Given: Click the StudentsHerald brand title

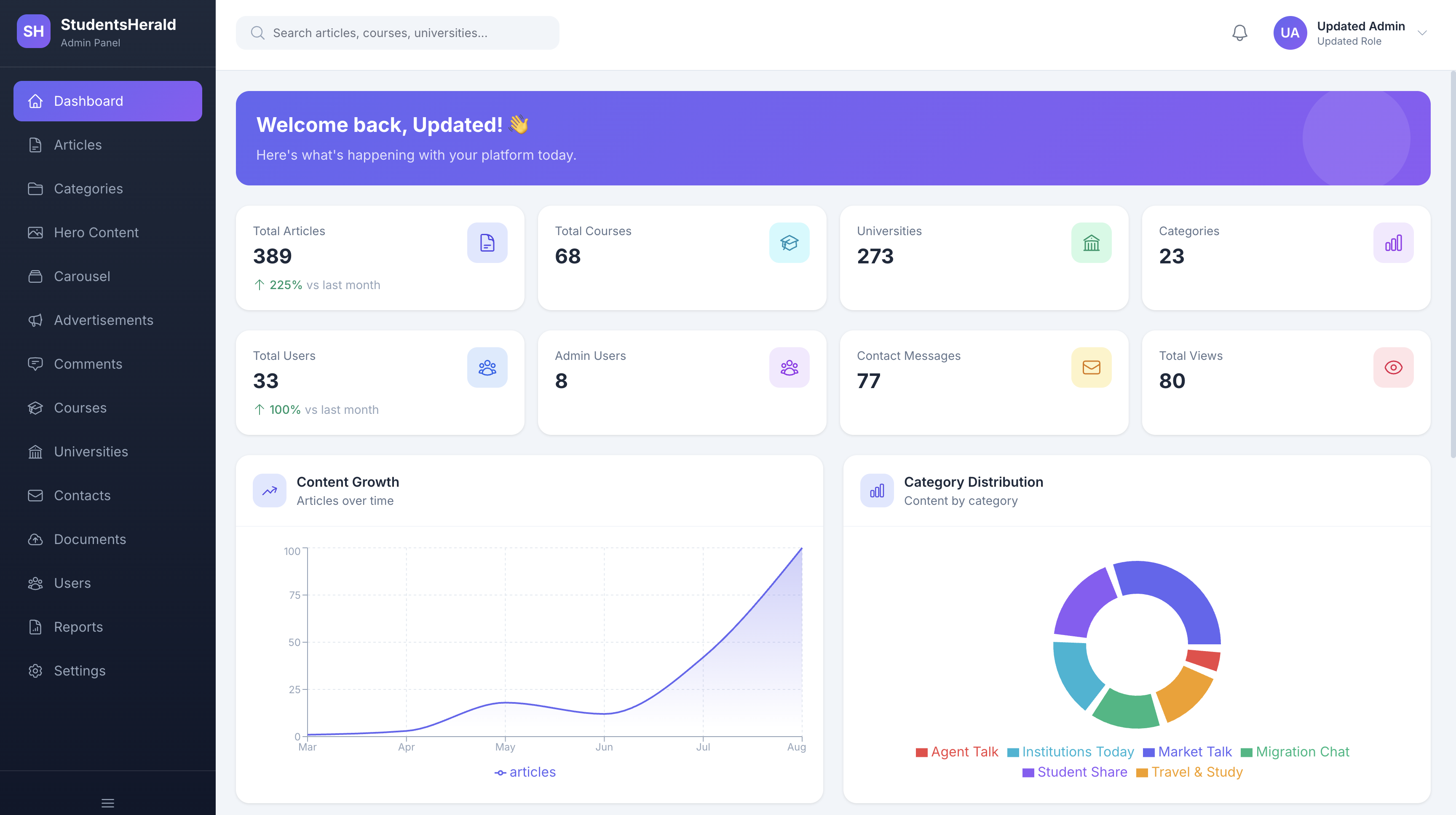Looking at the screenshot, I should (x=118, y=24).
